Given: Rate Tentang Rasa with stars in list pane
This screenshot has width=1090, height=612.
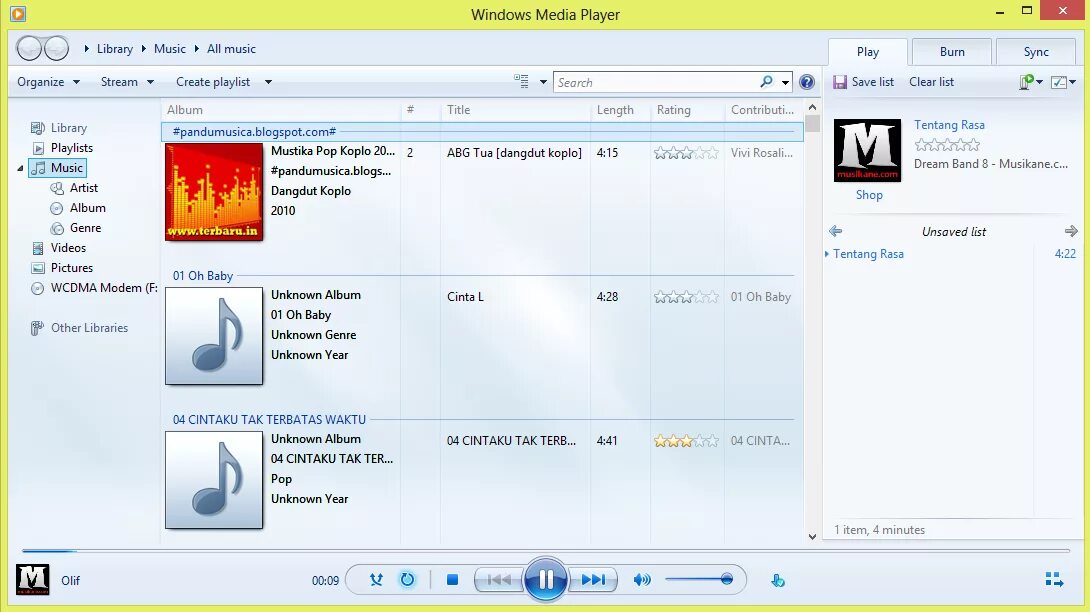Looking at the screenshot, I should (x=947, y=145).
